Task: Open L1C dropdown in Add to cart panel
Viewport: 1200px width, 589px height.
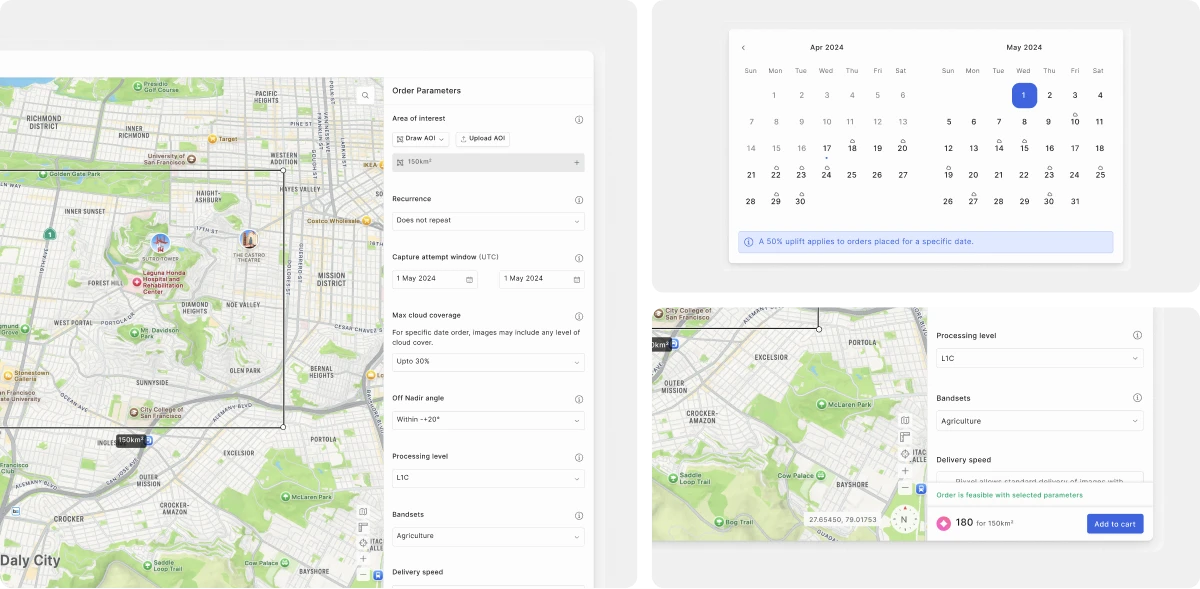Action: coord(1040,358)
